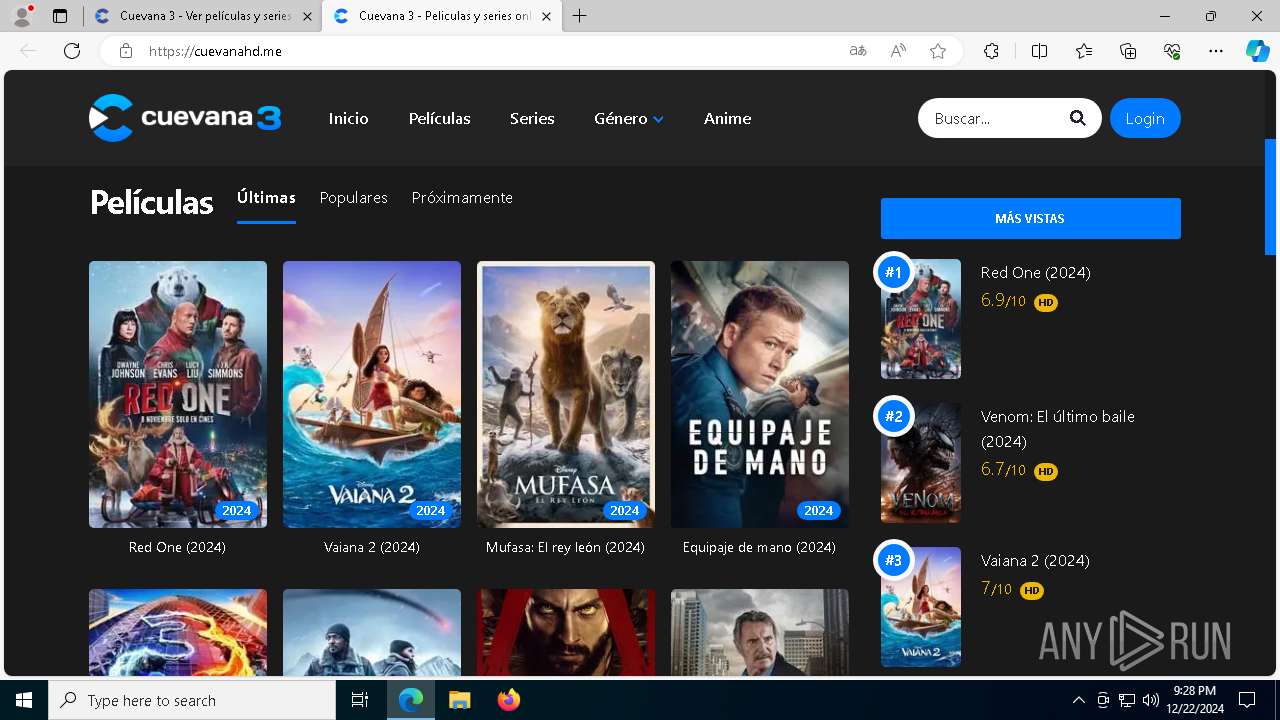1280x720 pixels.
Task: Open the notifications center icon
Action: 1247,700
